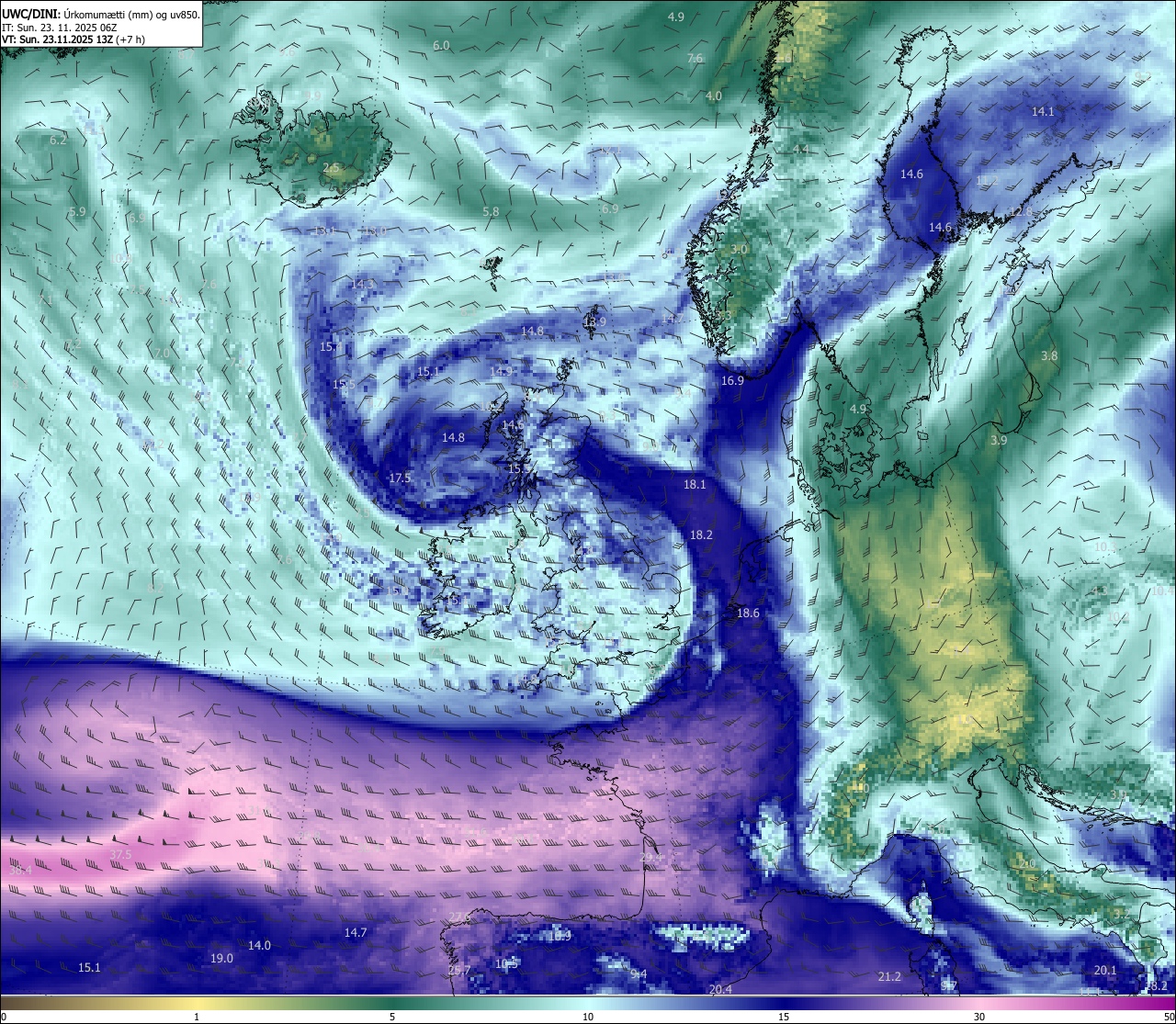Click the 18.1 value over the North Sea

[x=695, y=485]
